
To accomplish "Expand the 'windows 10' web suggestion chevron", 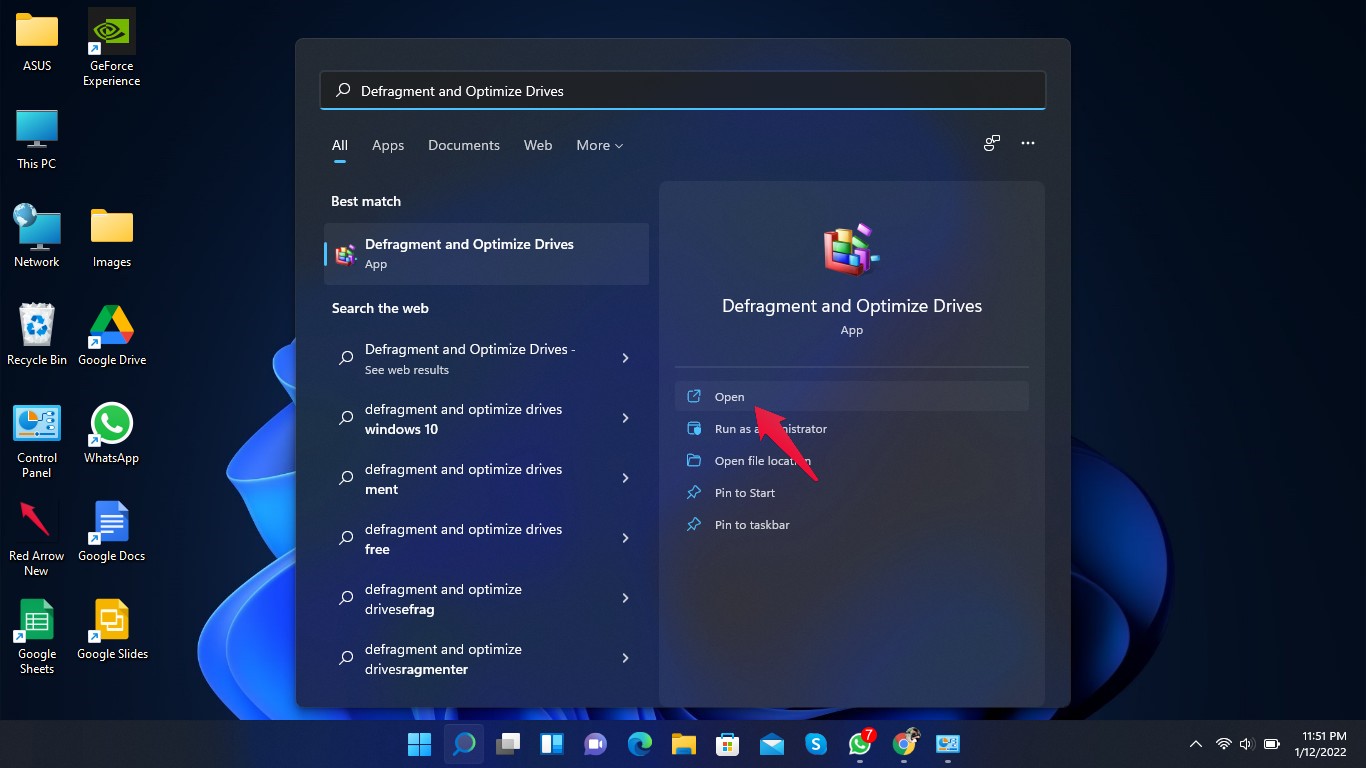I will (625, 418).
